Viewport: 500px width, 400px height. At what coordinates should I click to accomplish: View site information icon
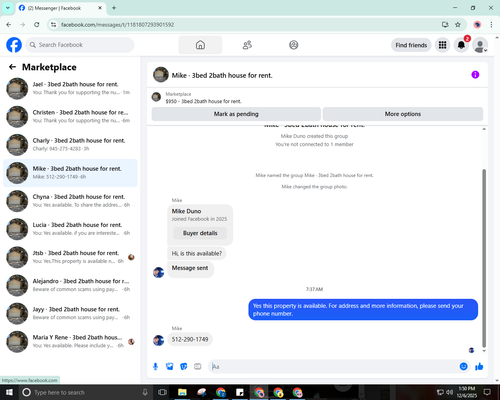53,25
